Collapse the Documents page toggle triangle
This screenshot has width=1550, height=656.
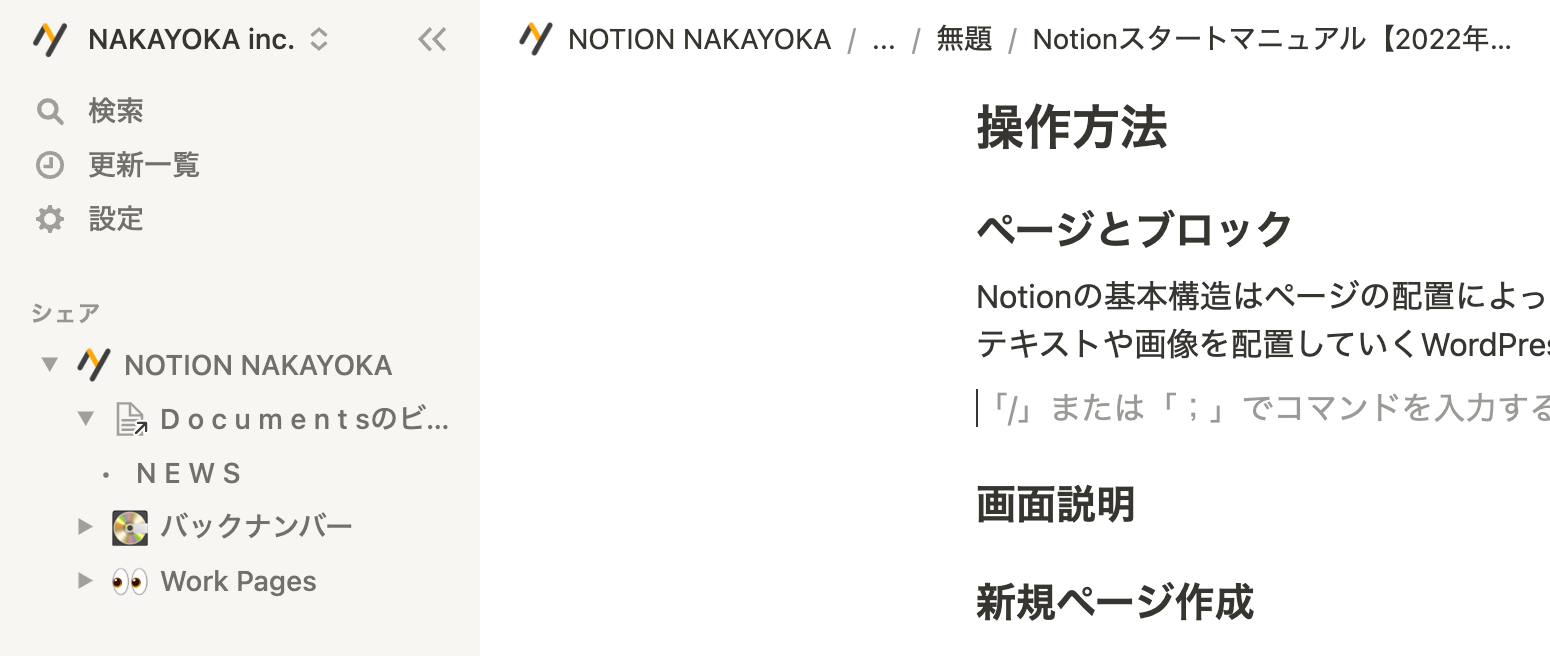[86, 419]
